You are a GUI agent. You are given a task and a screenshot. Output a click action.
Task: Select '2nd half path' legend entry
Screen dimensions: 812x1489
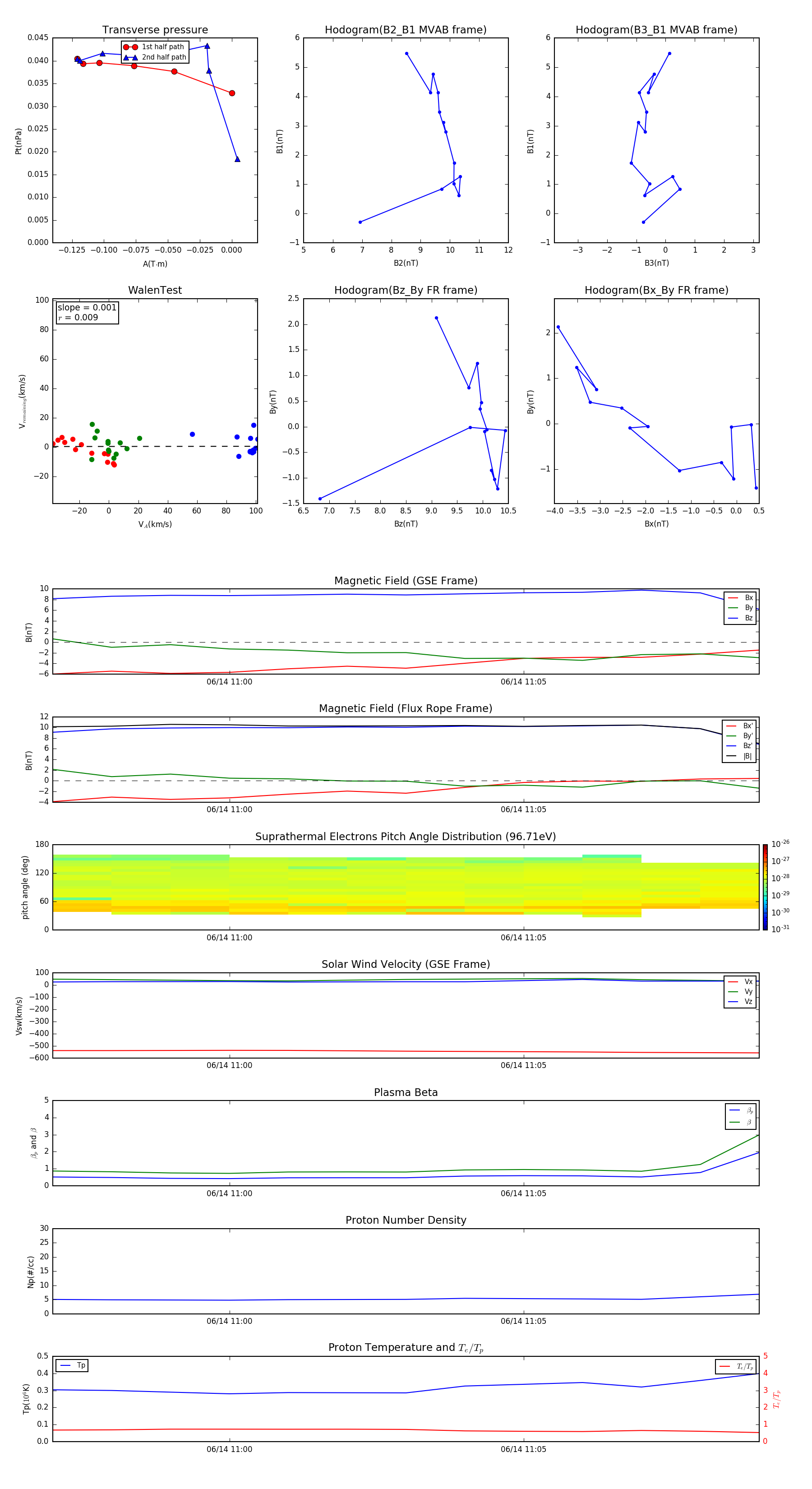click(155, 57)
